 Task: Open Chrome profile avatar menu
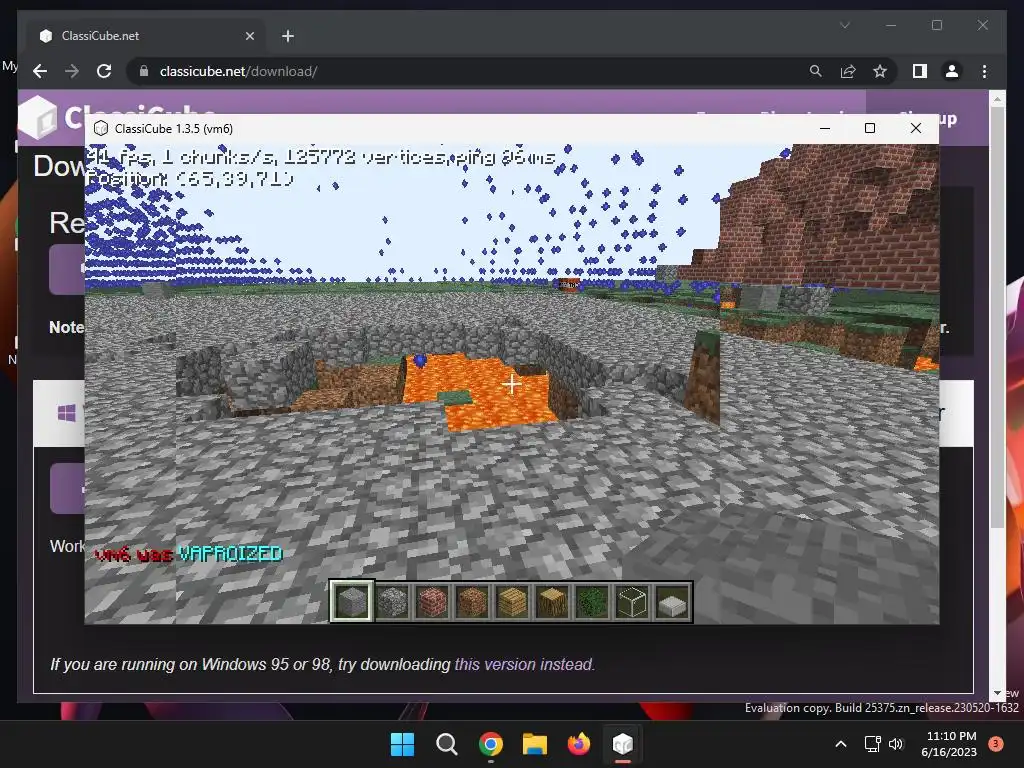click(x=952, y=71)
